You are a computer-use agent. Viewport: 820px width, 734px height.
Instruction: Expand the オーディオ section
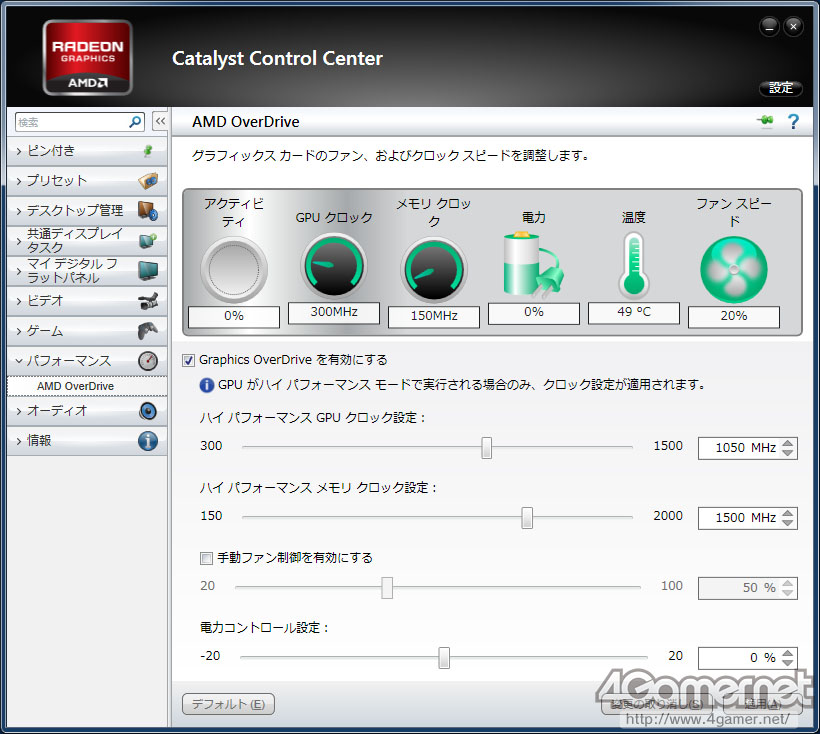click(x=19, y=411)
